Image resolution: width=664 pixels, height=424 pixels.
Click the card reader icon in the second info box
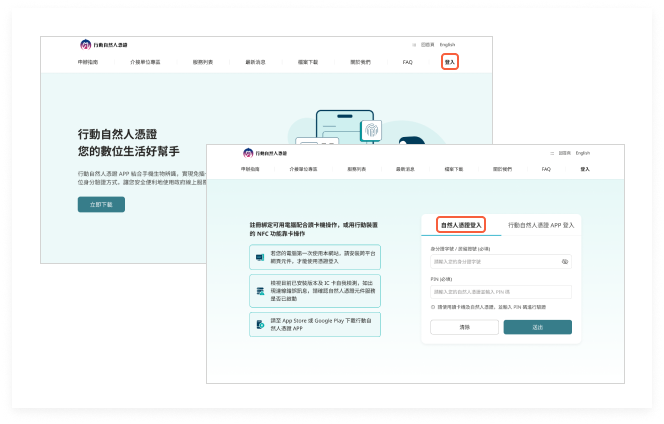[x=260, y=290]
